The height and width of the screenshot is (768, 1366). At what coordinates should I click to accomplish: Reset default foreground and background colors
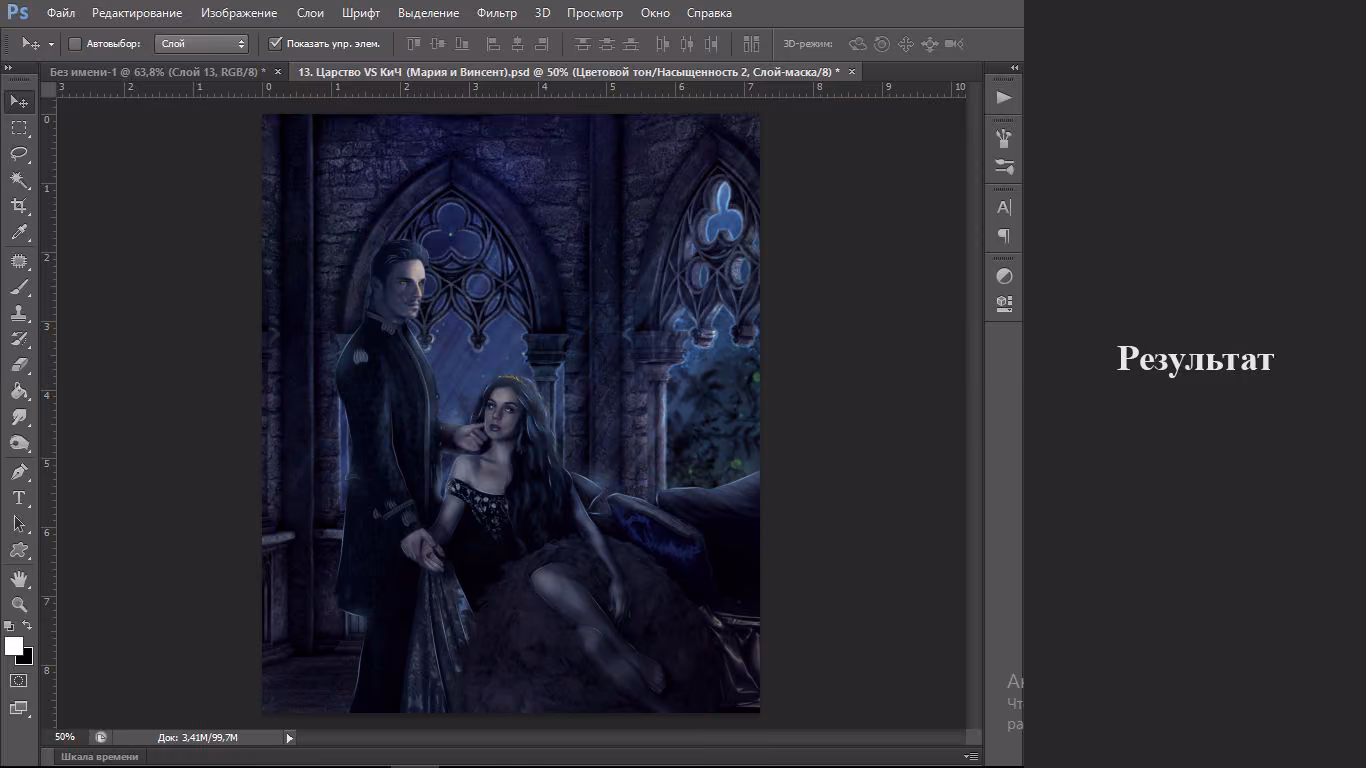pos(9,626)
